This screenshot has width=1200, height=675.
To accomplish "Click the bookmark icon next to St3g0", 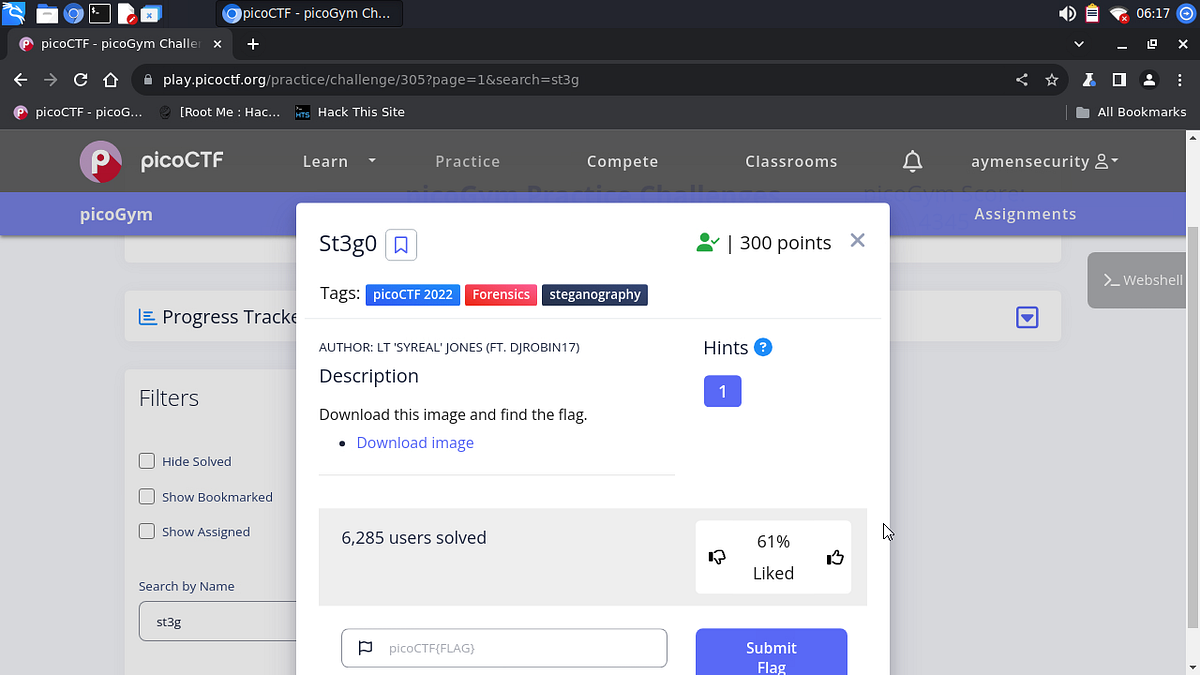I will pos(400,244).
